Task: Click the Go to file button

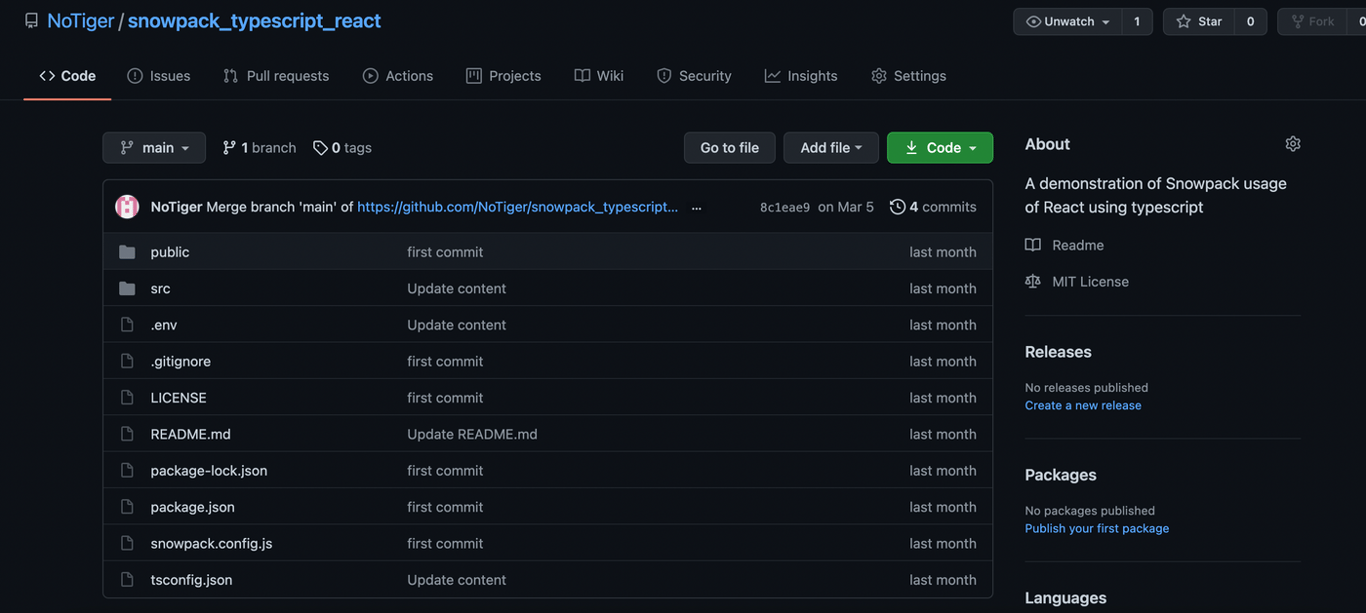Action: (730, 148)
